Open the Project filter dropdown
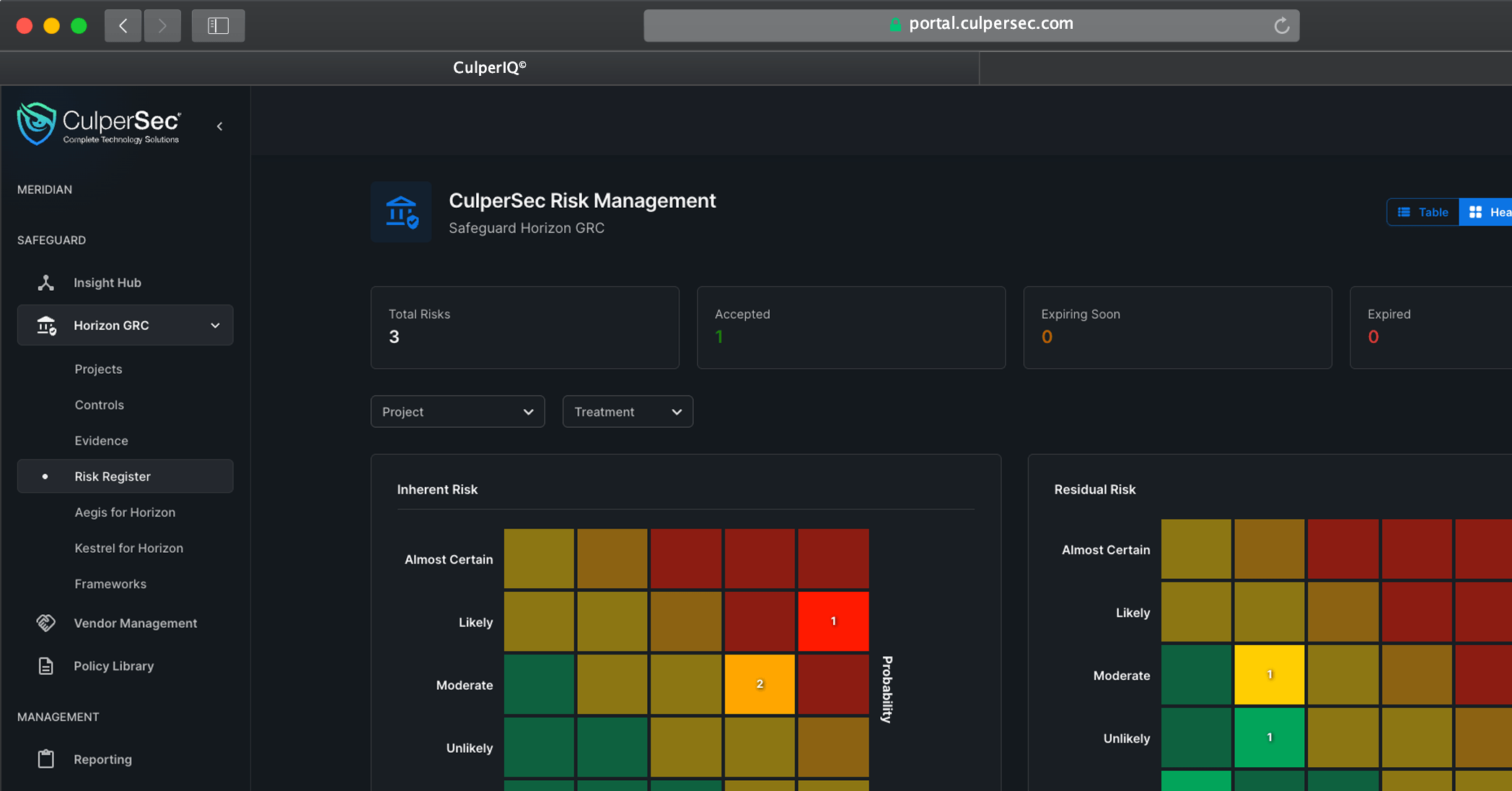The height and width of the screenshot is (791, 1512). pyautogui.click(x=457, y=411)
